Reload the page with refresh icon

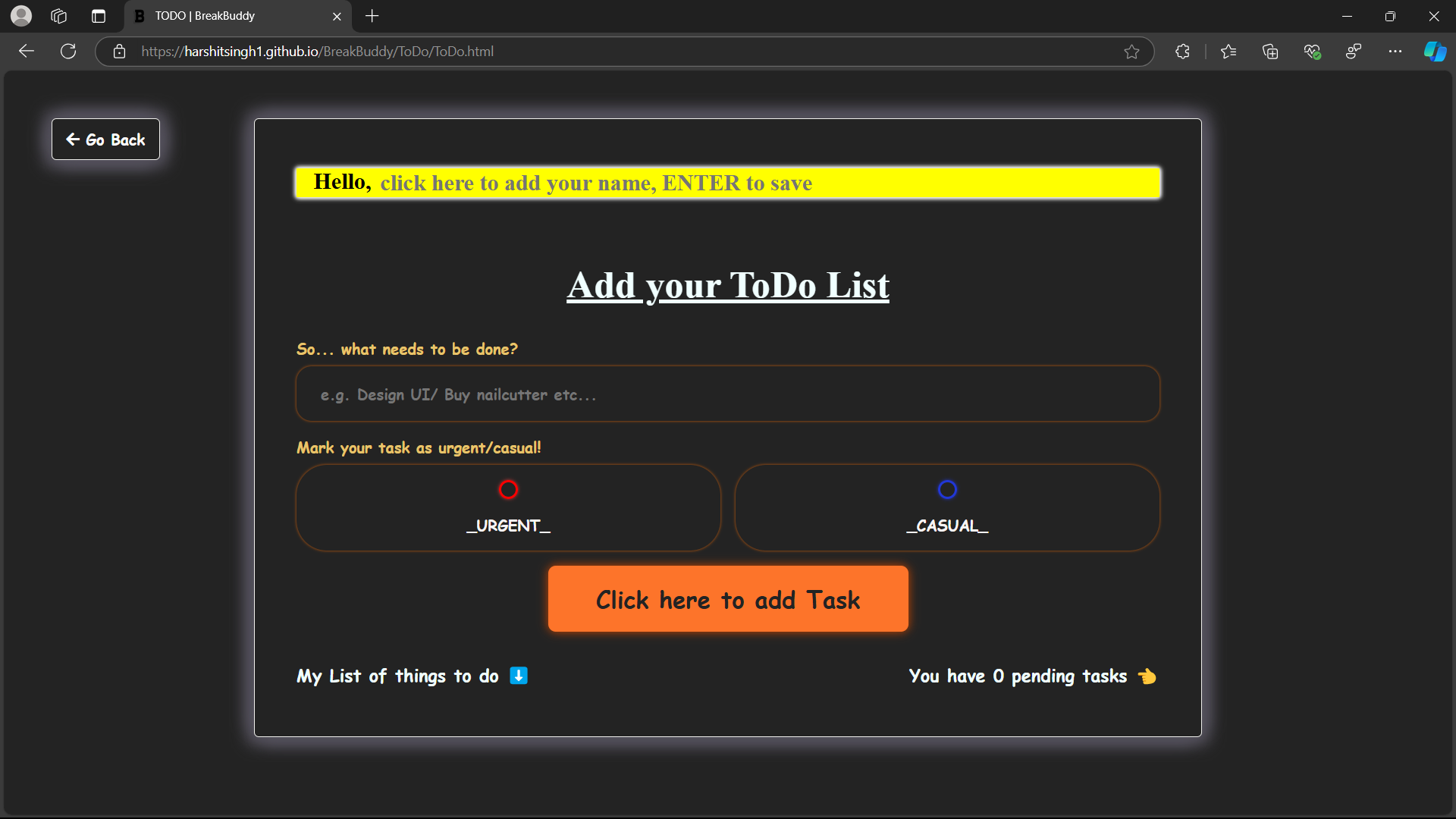tap(68, 52)
